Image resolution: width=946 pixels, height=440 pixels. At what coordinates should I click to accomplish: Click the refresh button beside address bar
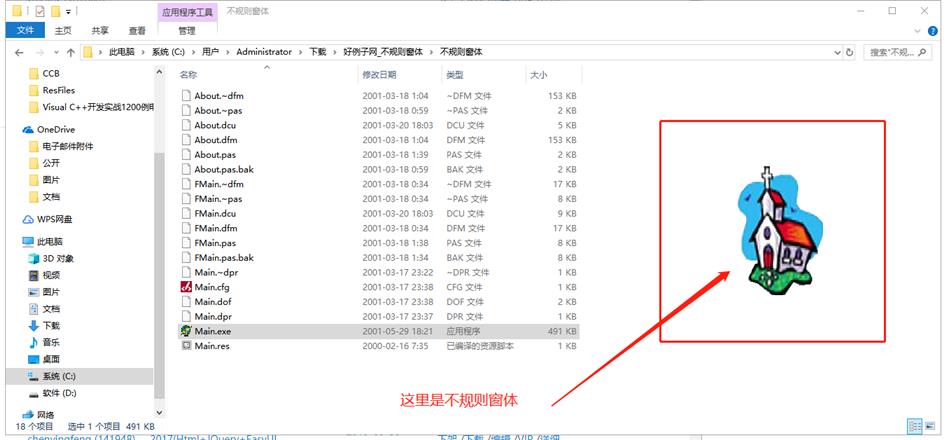(x=850, y=52)
